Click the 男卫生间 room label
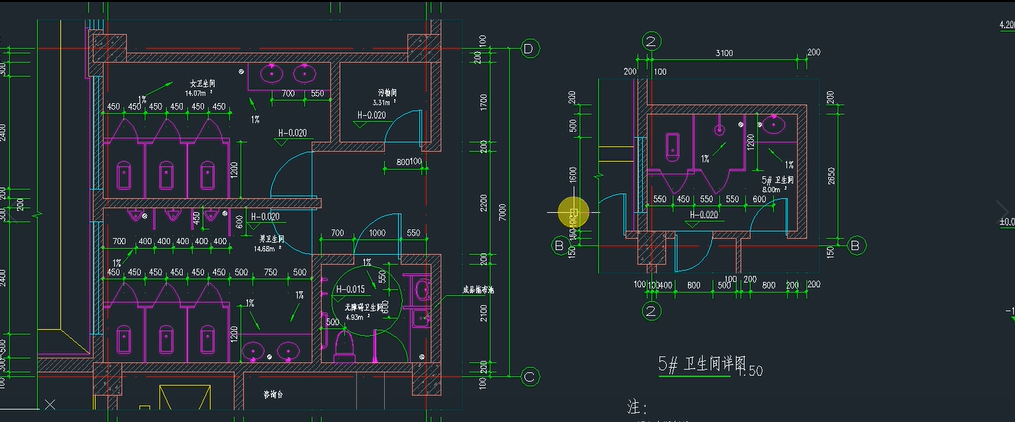 272,240
